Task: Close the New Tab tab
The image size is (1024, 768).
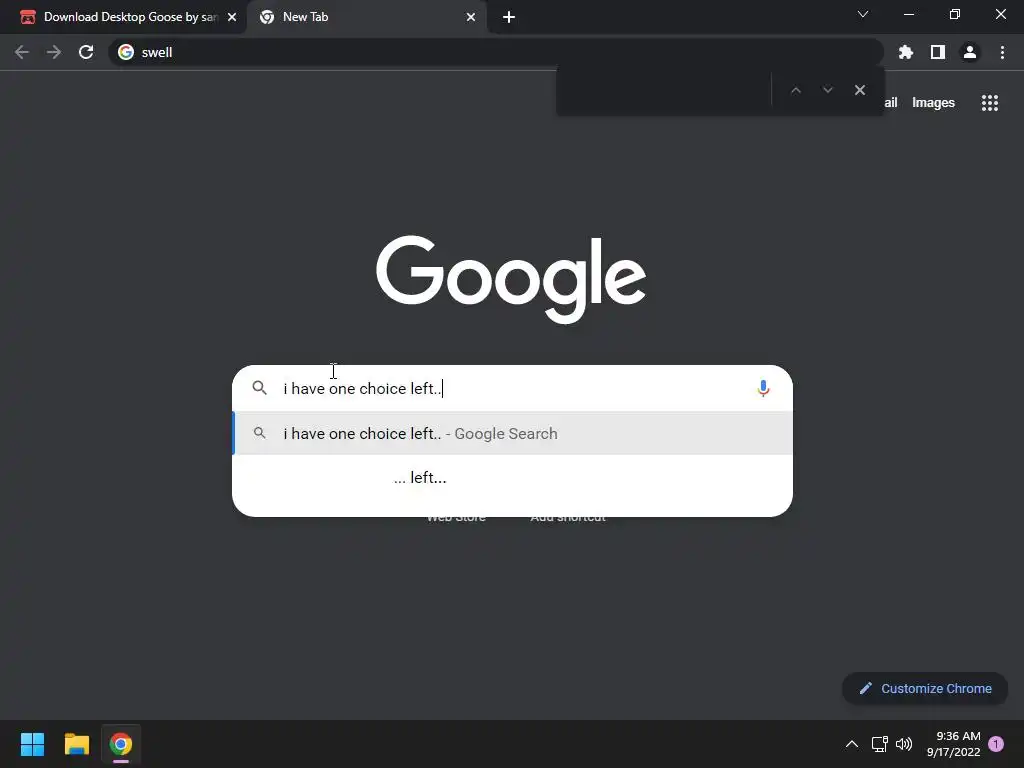Action: 471,17
